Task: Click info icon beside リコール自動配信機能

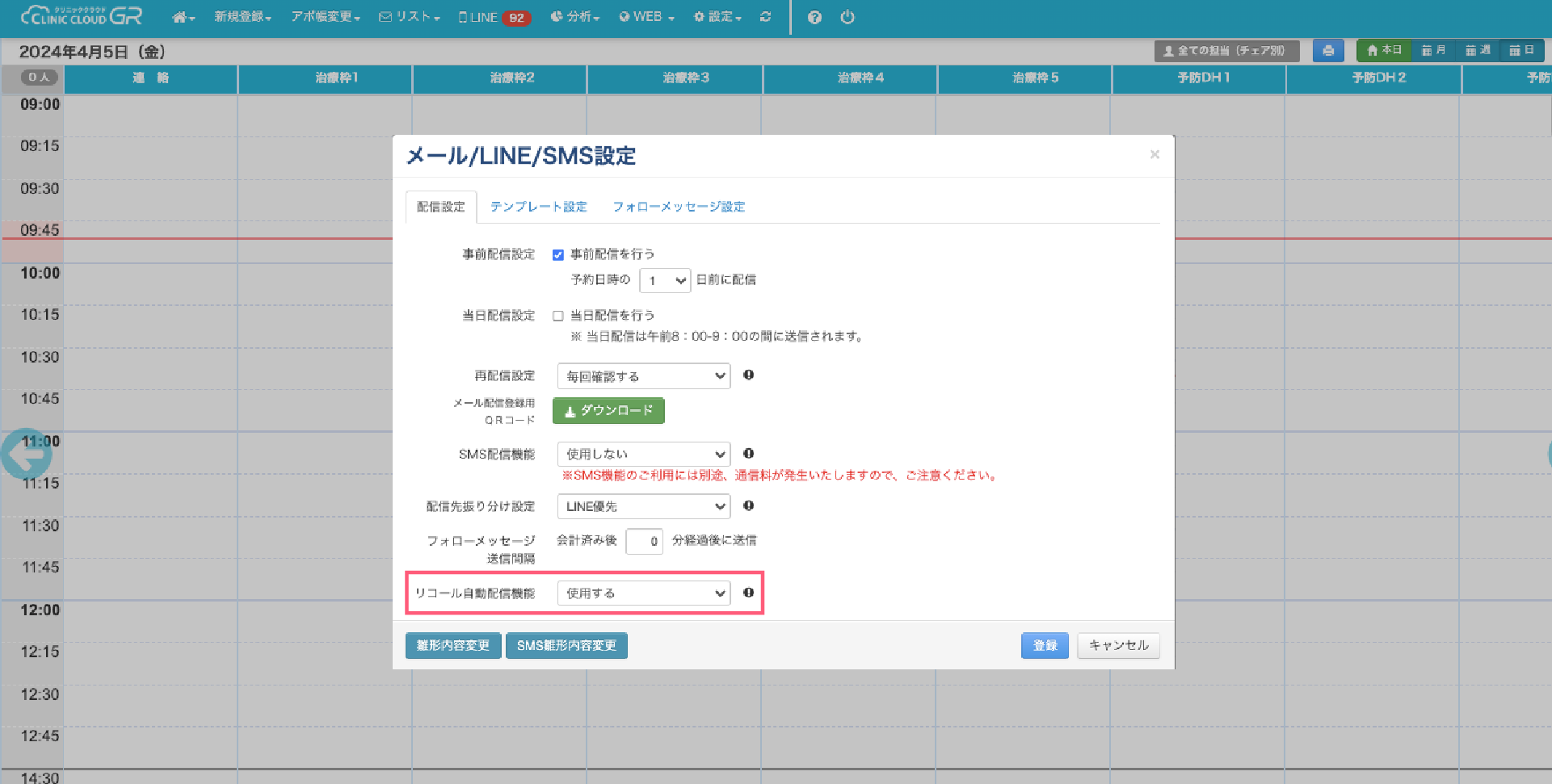Action: click(x=749, y=593)
